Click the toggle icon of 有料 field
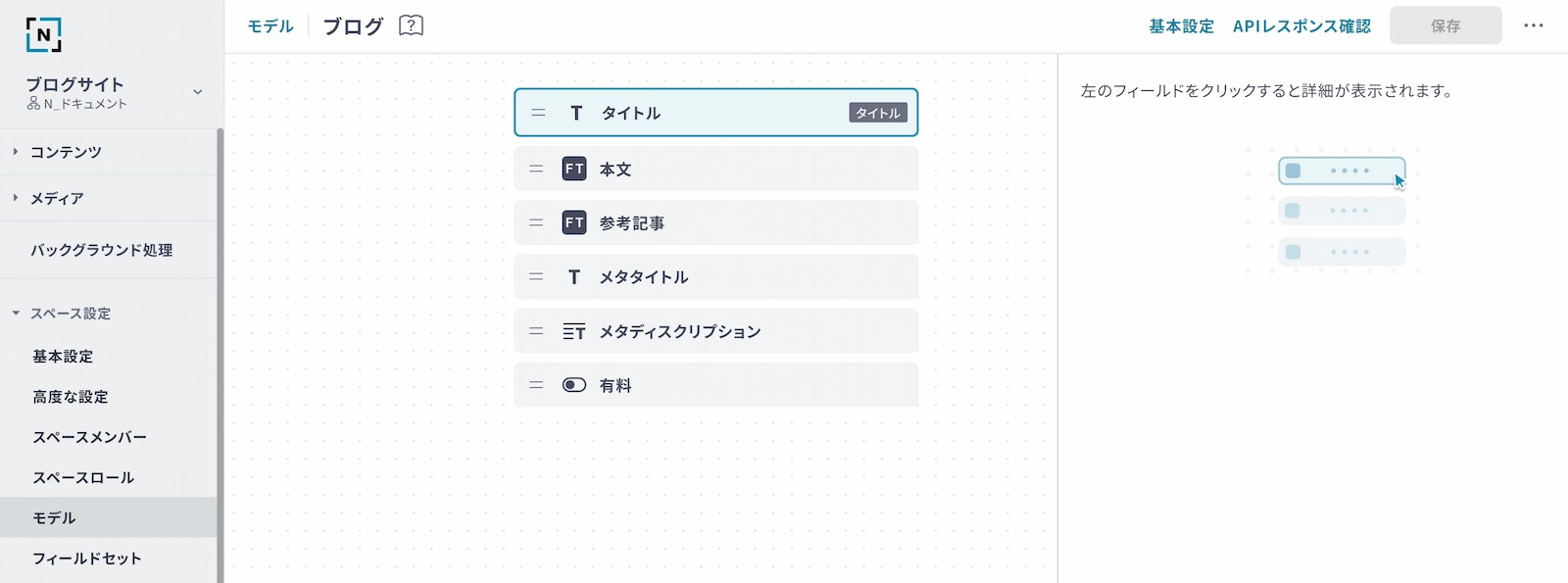The image size is (1568, 583). [x=574, y=385]
